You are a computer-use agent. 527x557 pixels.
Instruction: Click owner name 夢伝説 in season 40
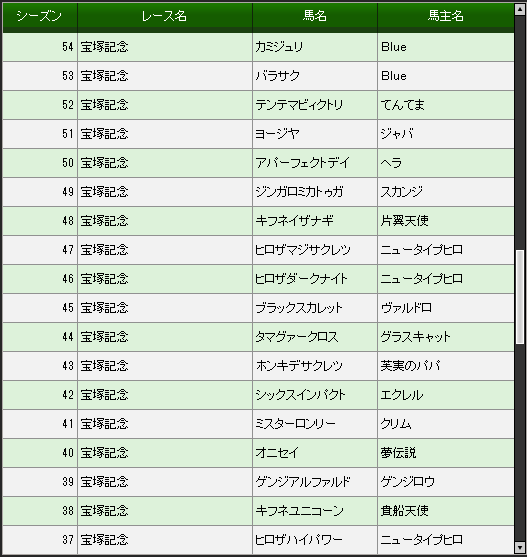click(398, 453)
